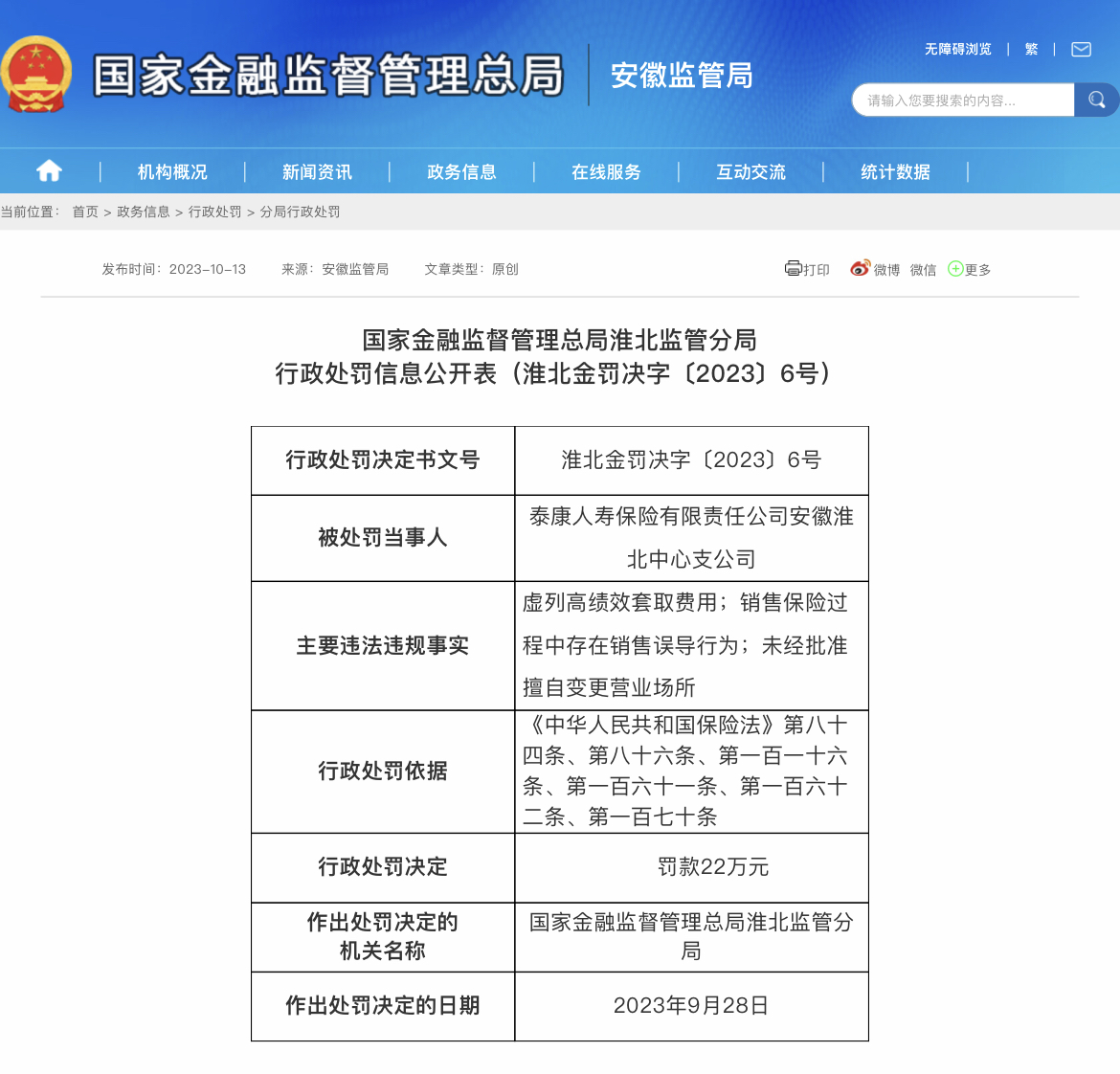Click the table label 行政处罚决定书文号

click(x=383, y=459)
